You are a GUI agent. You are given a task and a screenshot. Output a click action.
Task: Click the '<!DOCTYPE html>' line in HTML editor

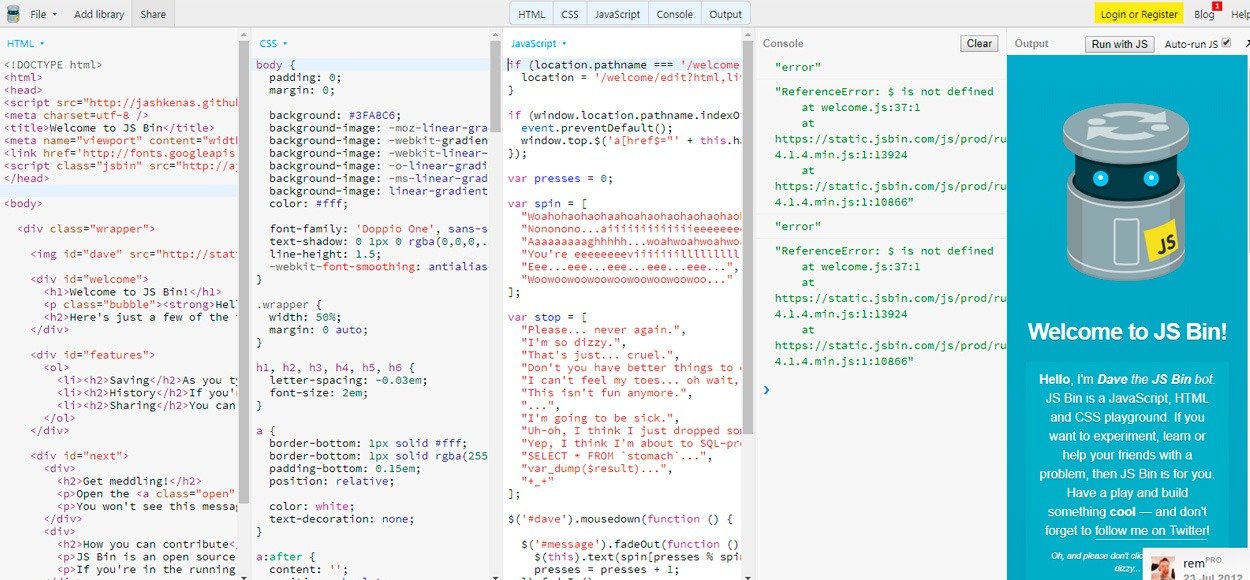53,65
